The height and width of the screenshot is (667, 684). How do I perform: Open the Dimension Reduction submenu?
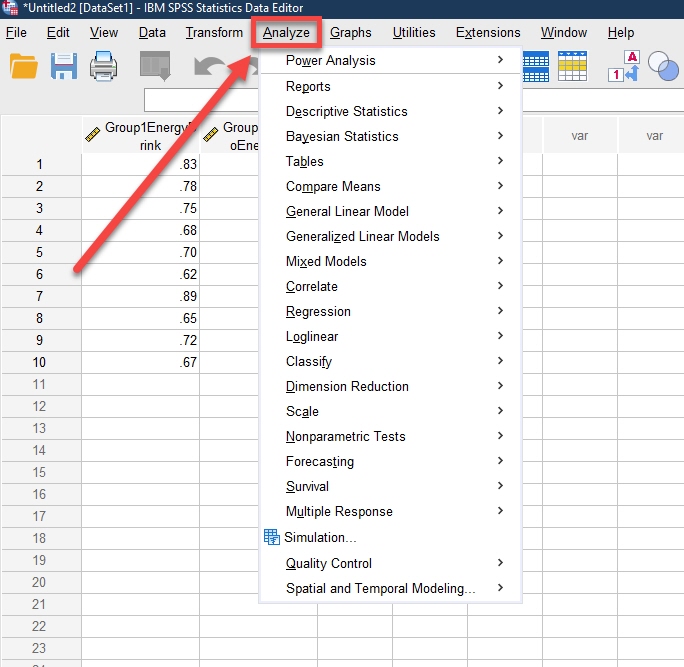390,387
